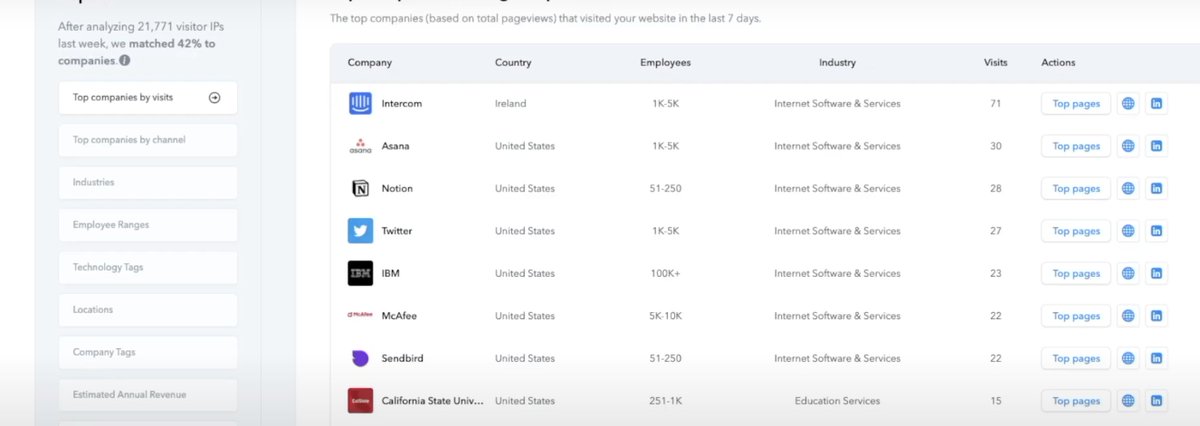Image resolution: width=1200 pixels, height=426 pixels.
Task: Open the Sendbird website globe icon
Action: pos(1128,358)
